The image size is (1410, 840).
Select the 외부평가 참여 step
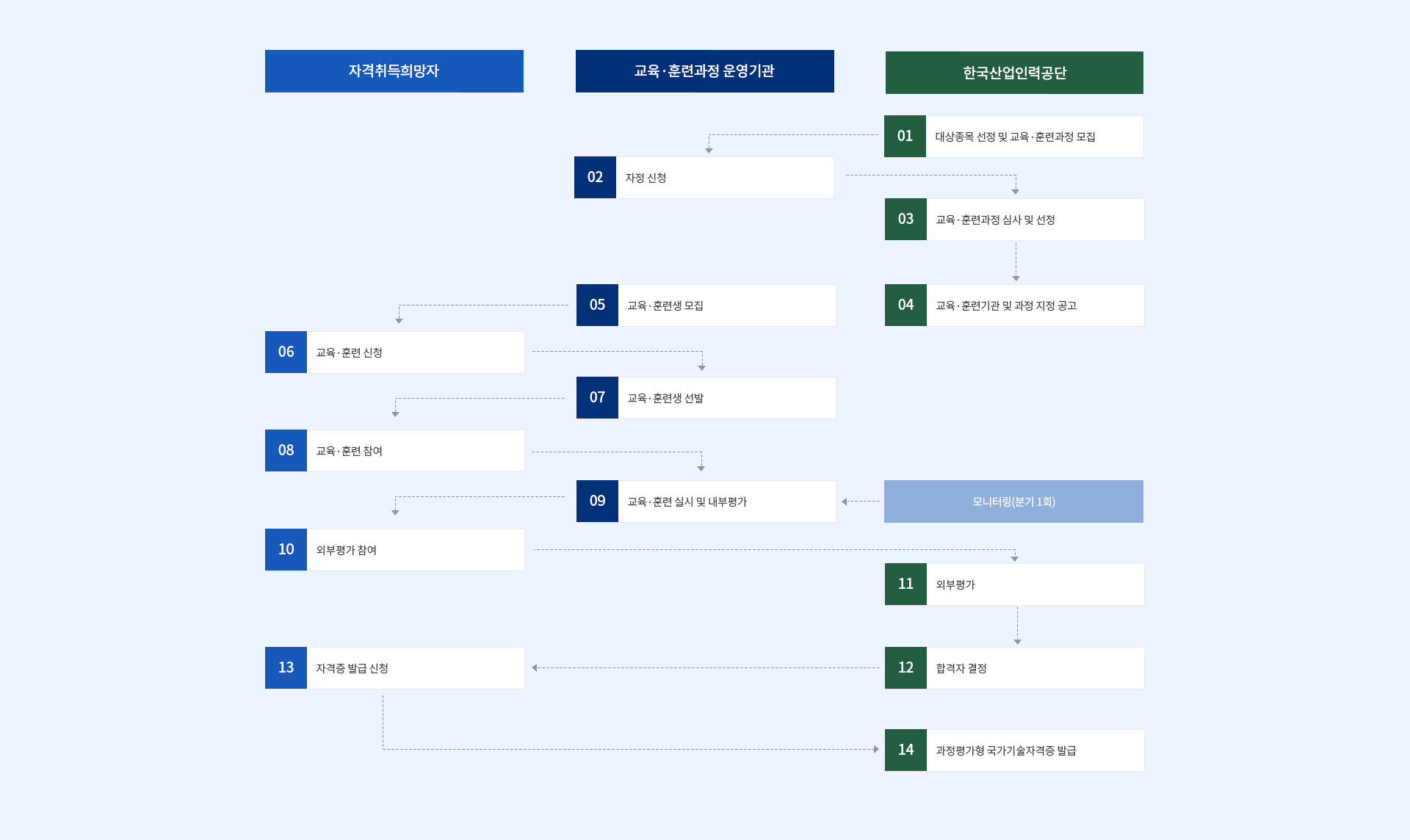(x=394, y=550)
